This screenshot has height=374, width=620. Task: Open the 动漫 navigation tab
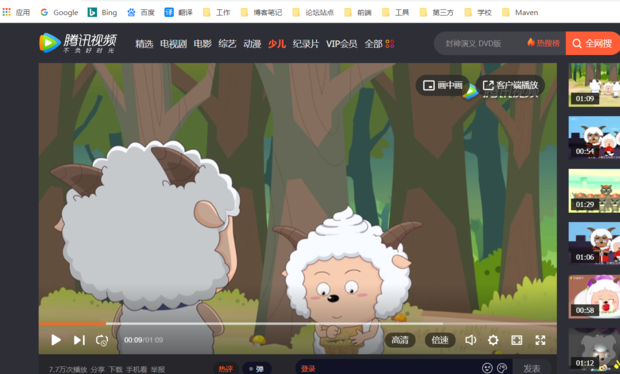tap(252, 43)
